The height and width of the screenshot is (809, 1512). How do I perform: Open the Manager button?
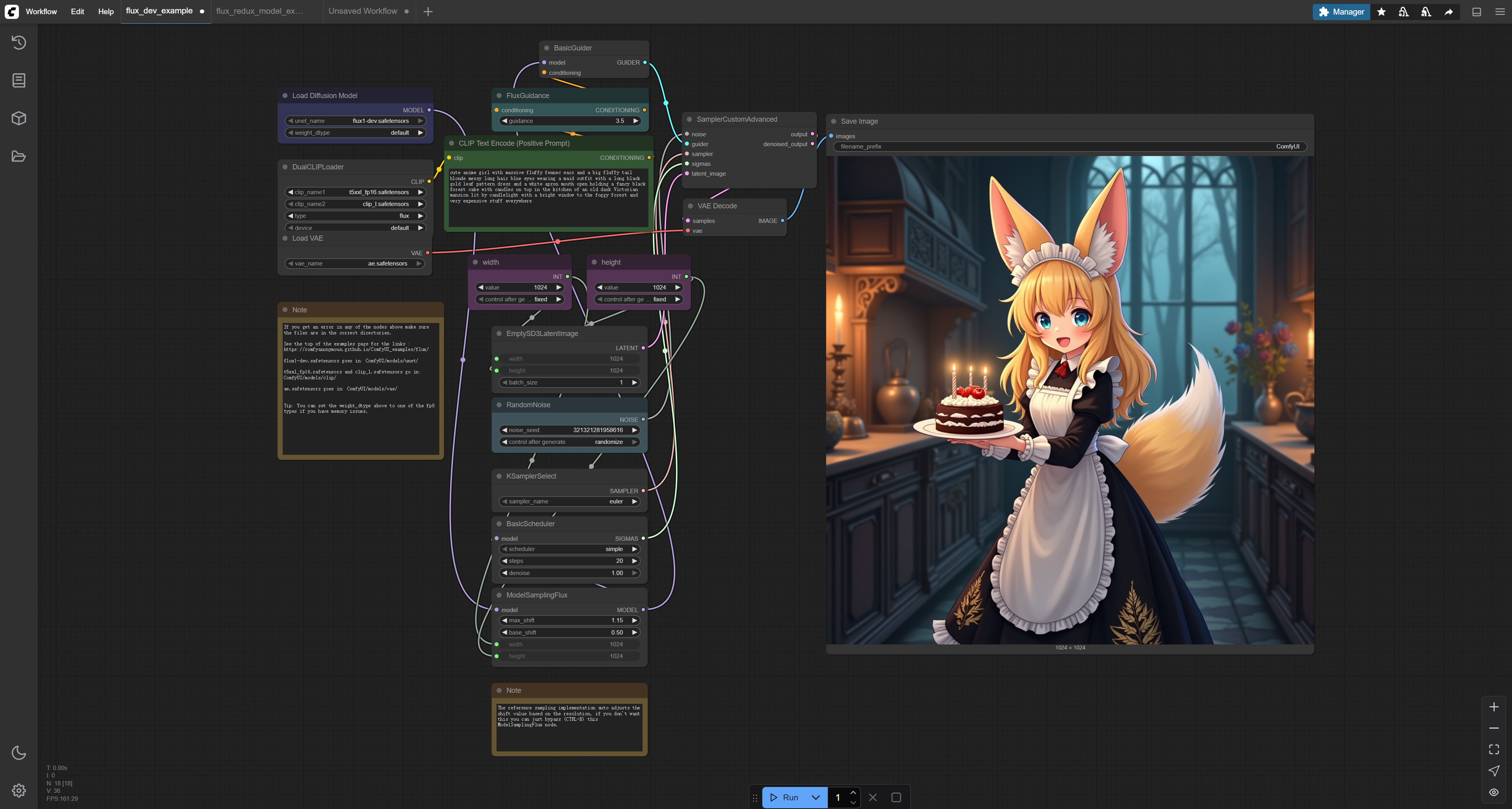point(1341,12)
